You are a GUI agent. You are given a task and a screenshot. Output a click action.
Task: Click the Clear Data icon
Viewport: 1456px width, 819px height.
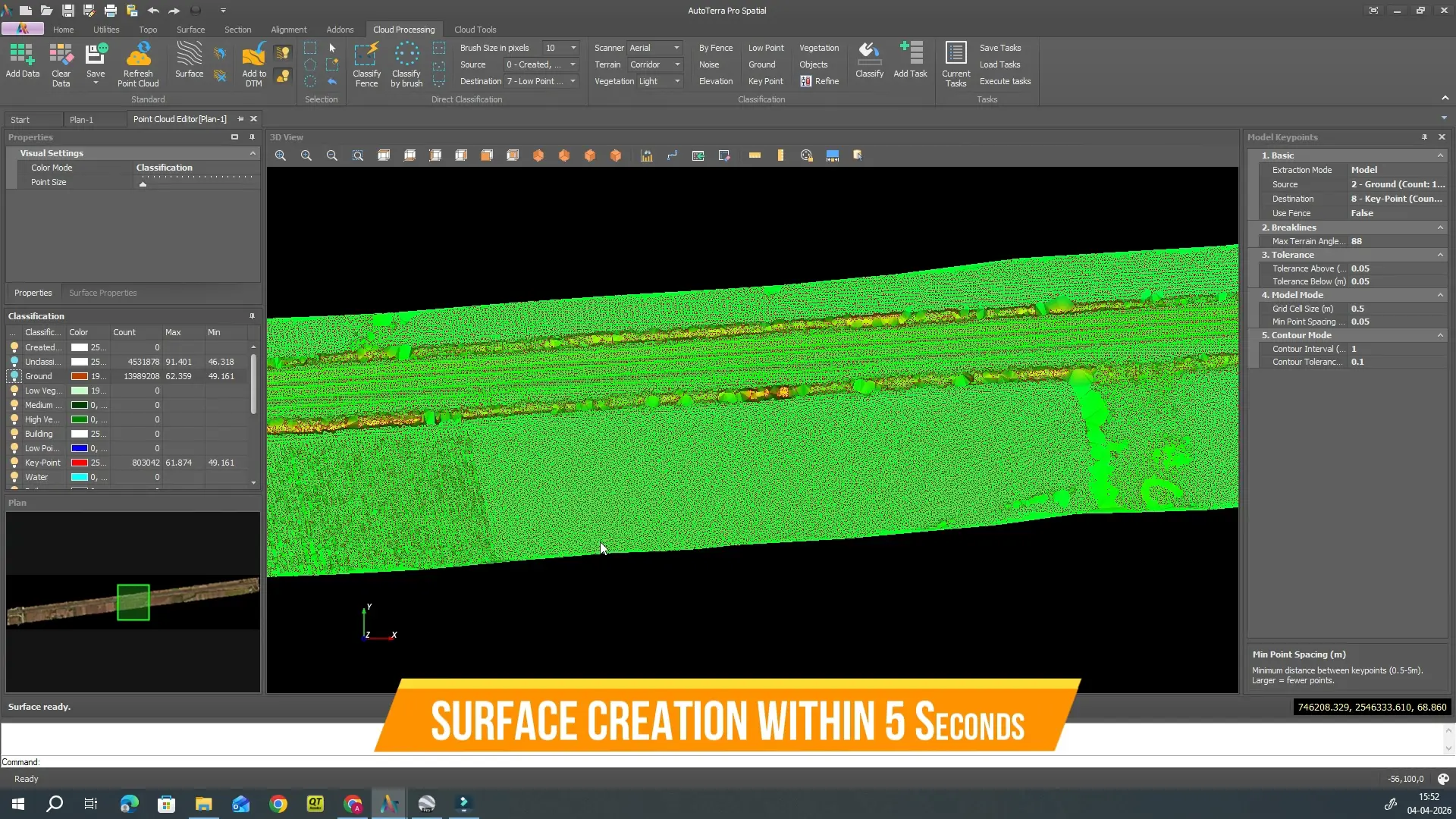(61, 64)
